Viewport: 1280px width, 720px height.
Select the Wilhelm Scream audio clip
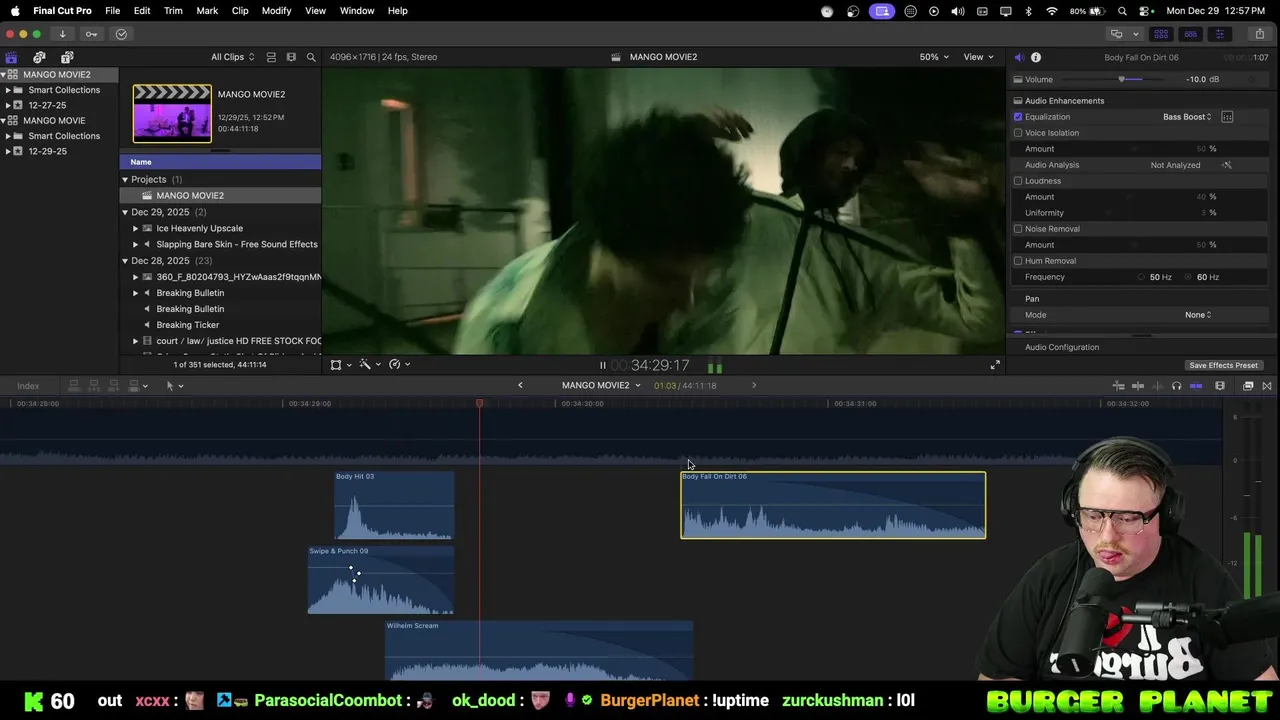coord(539,651)
